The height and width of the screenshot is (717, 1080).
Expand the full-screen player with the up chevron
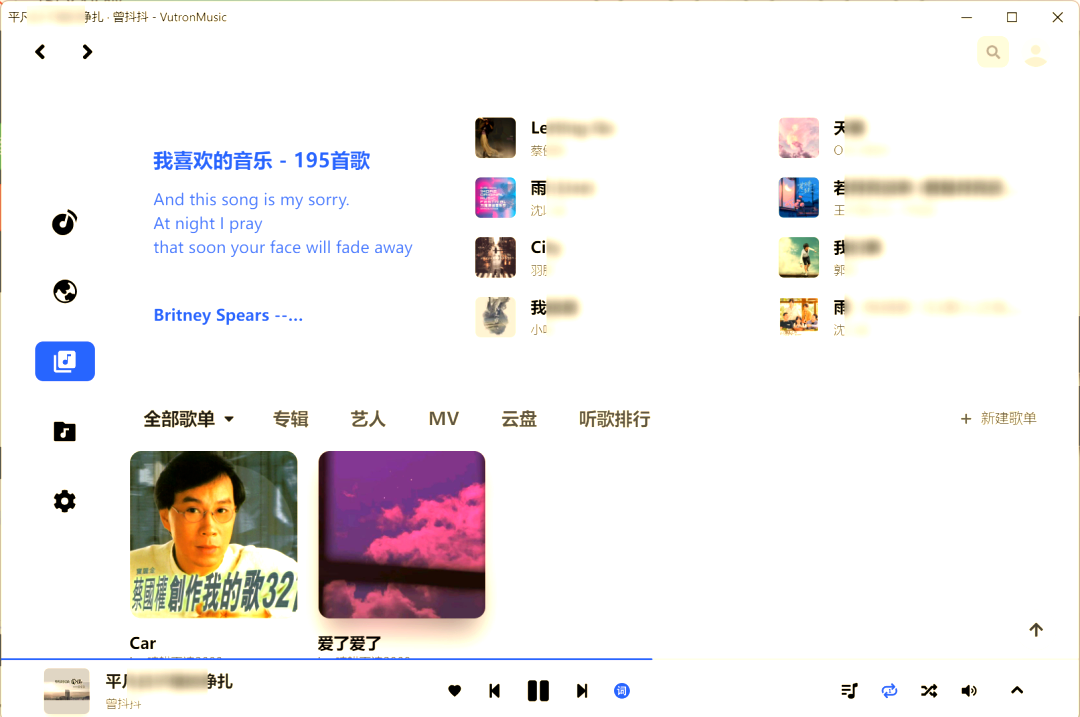[1016, 690]
